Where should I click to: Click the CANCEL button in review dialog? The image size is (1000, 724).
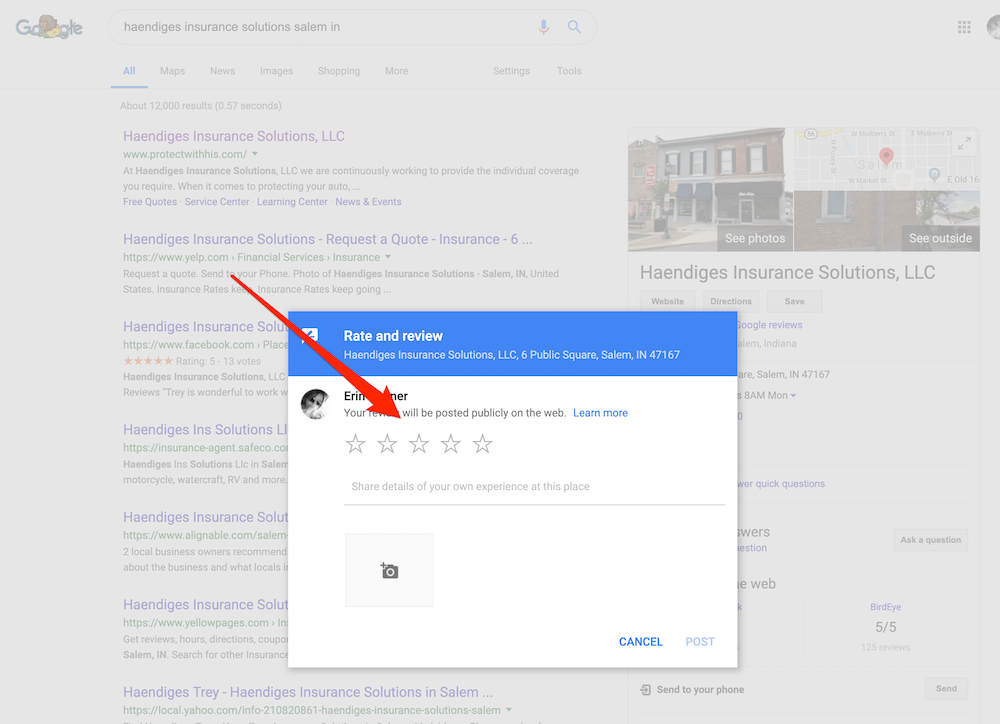pyautogui.click(x=640, y=642)
